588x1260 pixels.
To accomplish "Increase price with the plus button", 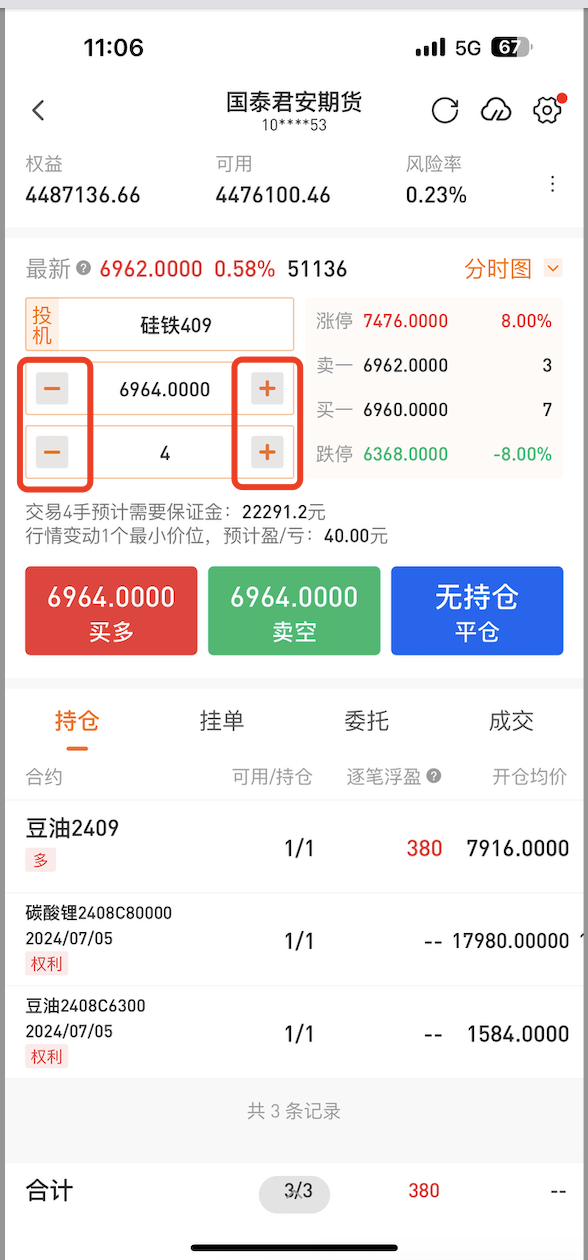I will (x=267, y=389).
